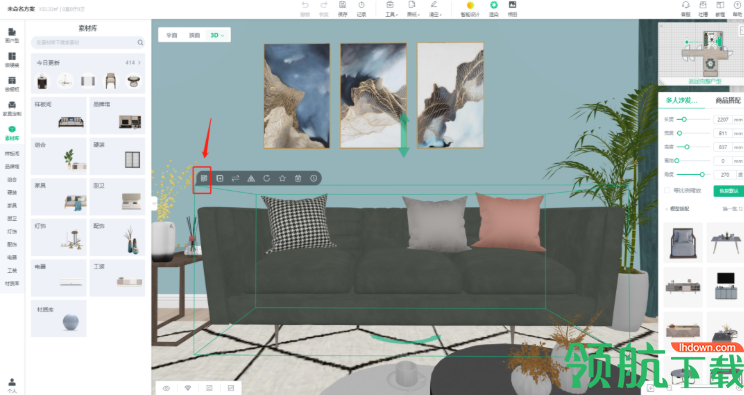Enable the 等比例缩放 checkbox
The width and height of the screenshot is (744, 395).
(667, 190)
